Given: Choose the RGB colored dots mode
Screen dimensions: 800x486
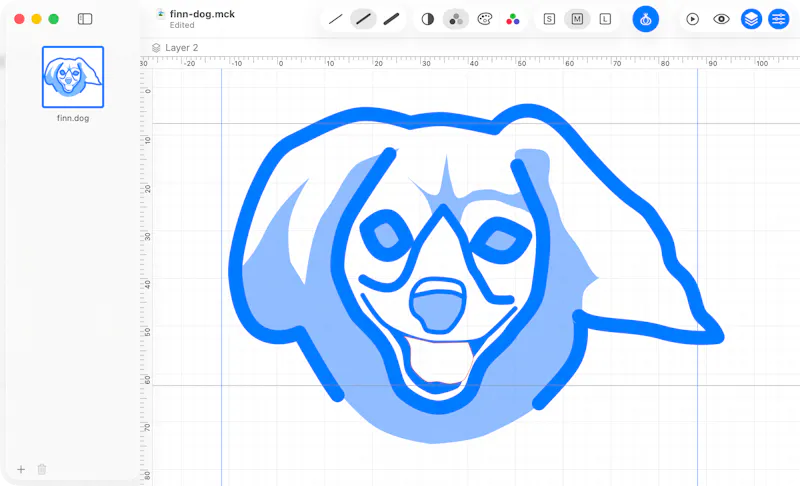Looking at the screenshot, I should (513, 19).
